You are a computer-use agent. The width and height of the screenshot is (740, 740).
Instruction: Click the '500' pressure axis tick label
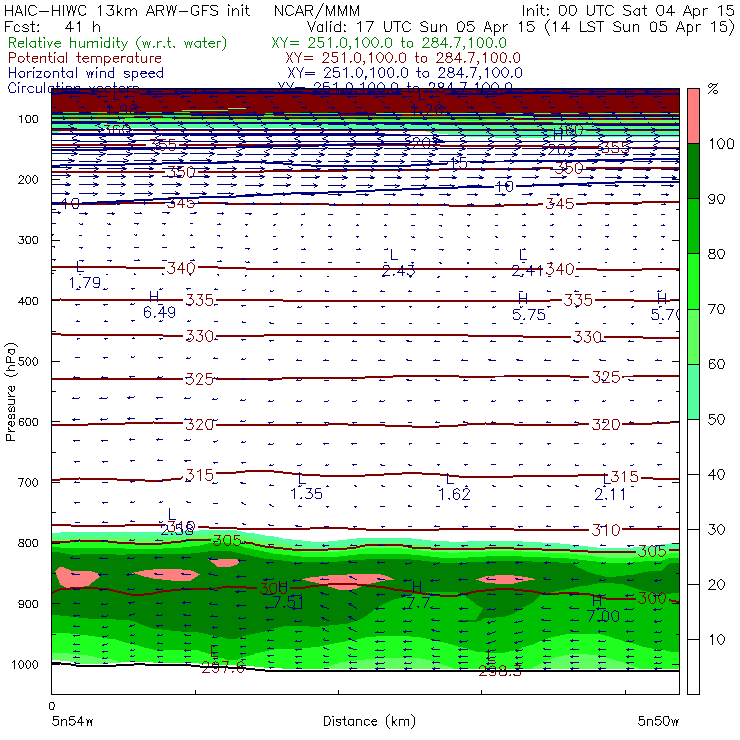(28, 362)
